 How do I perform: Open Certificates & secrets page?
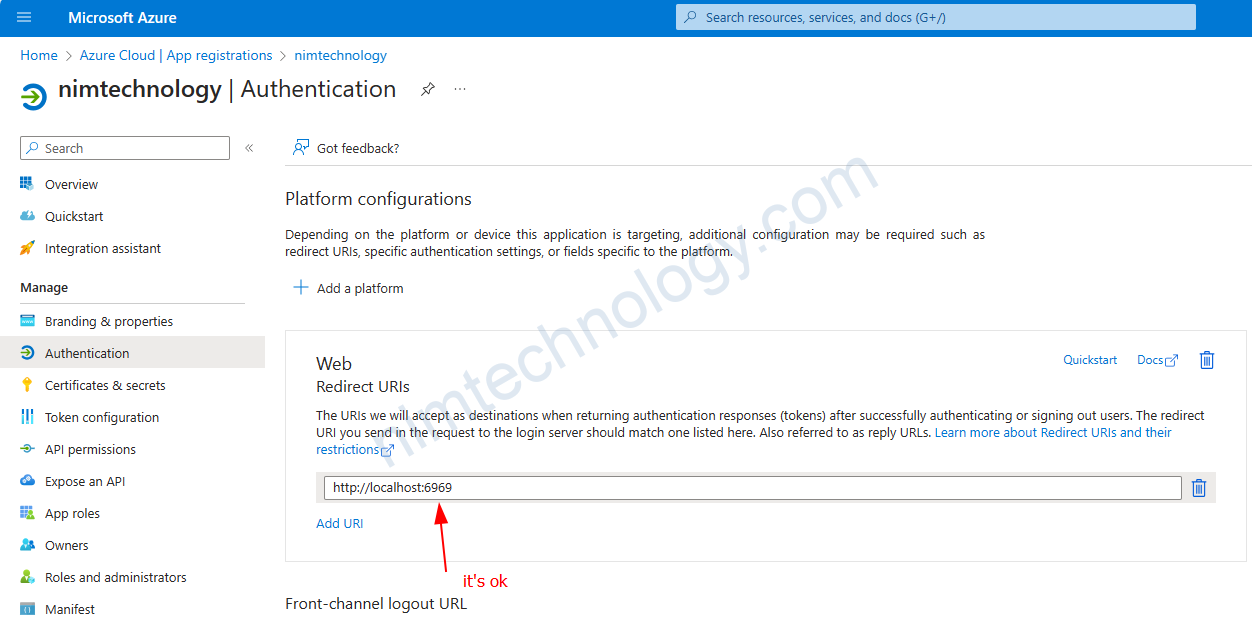click(105, 385)
